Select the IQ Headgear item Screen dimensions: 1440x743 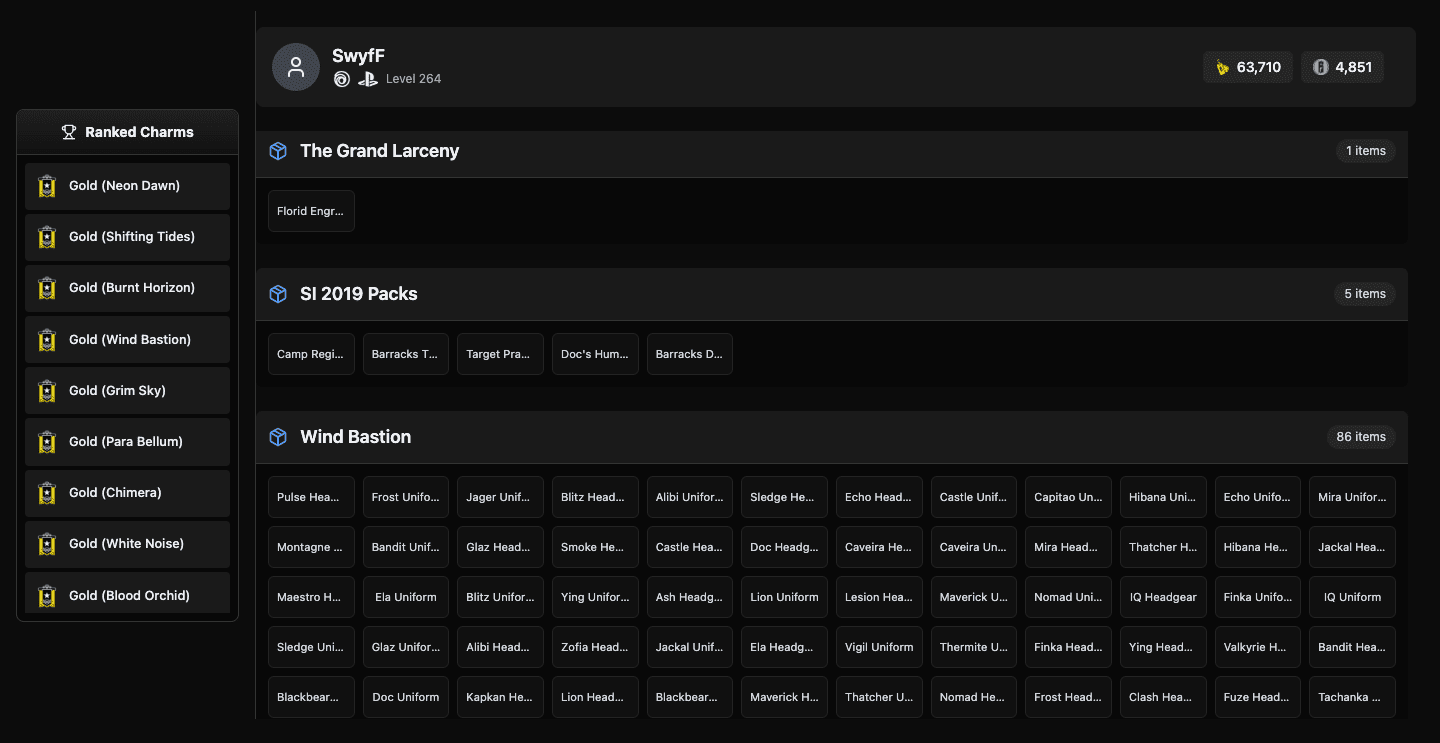click(x=1163, y=597)
